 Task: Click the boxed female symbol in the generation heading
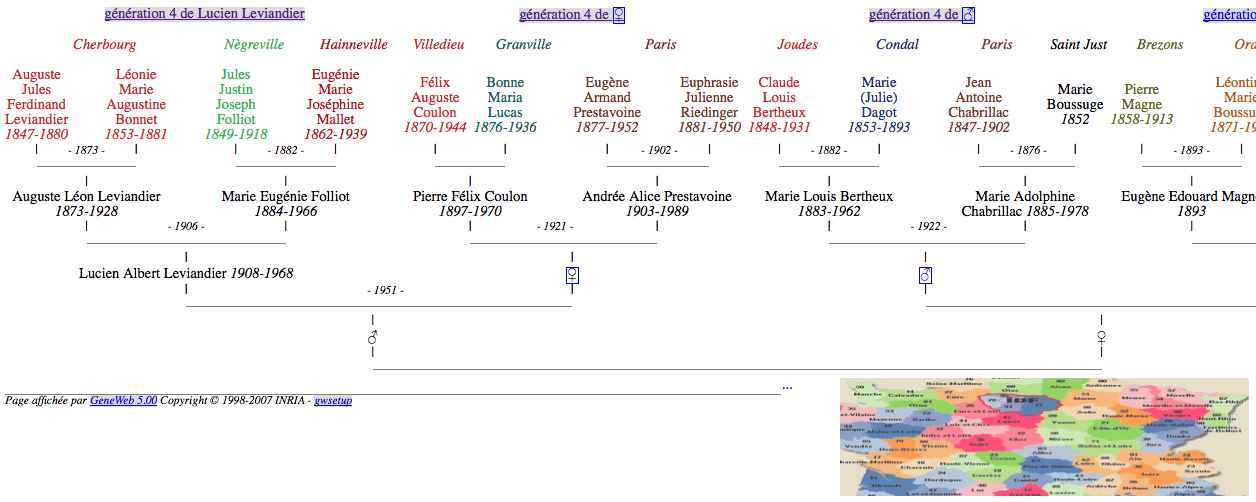pos(619,15)
